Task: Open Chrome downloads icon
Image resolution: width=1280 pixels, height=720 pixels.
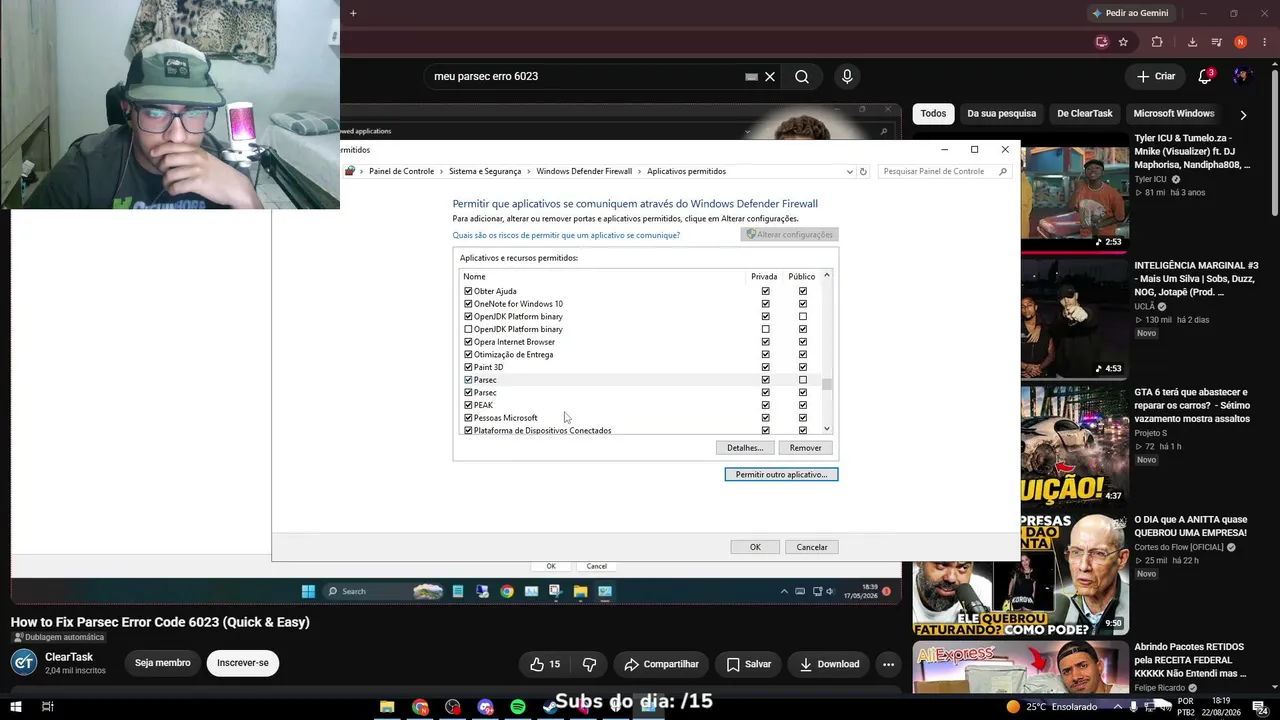Action: (x=1192, y=42)
